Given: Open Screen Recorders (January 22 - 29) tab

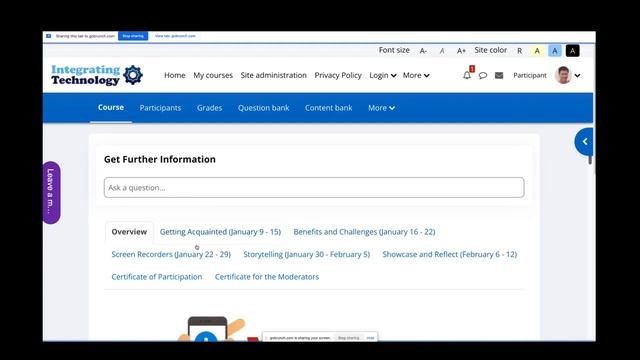Looking at the screenshot, I should pyautogui.click(x=171, y=254).
